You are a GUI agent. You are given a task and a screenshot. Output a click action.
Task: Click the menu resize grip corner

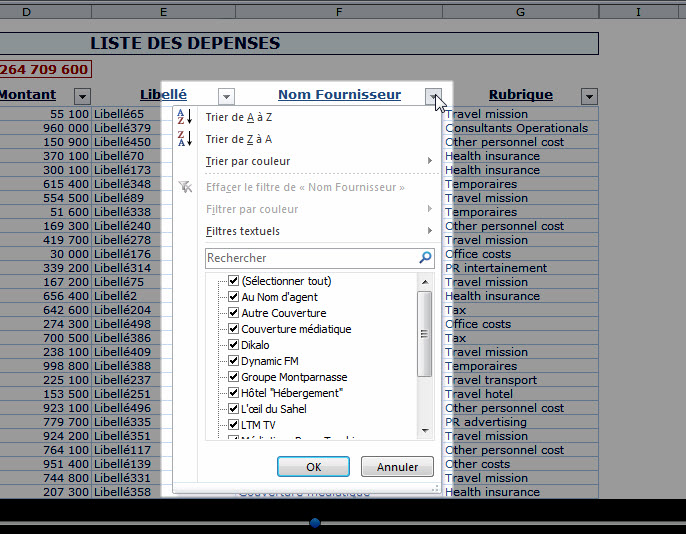(x=435, y=489)
